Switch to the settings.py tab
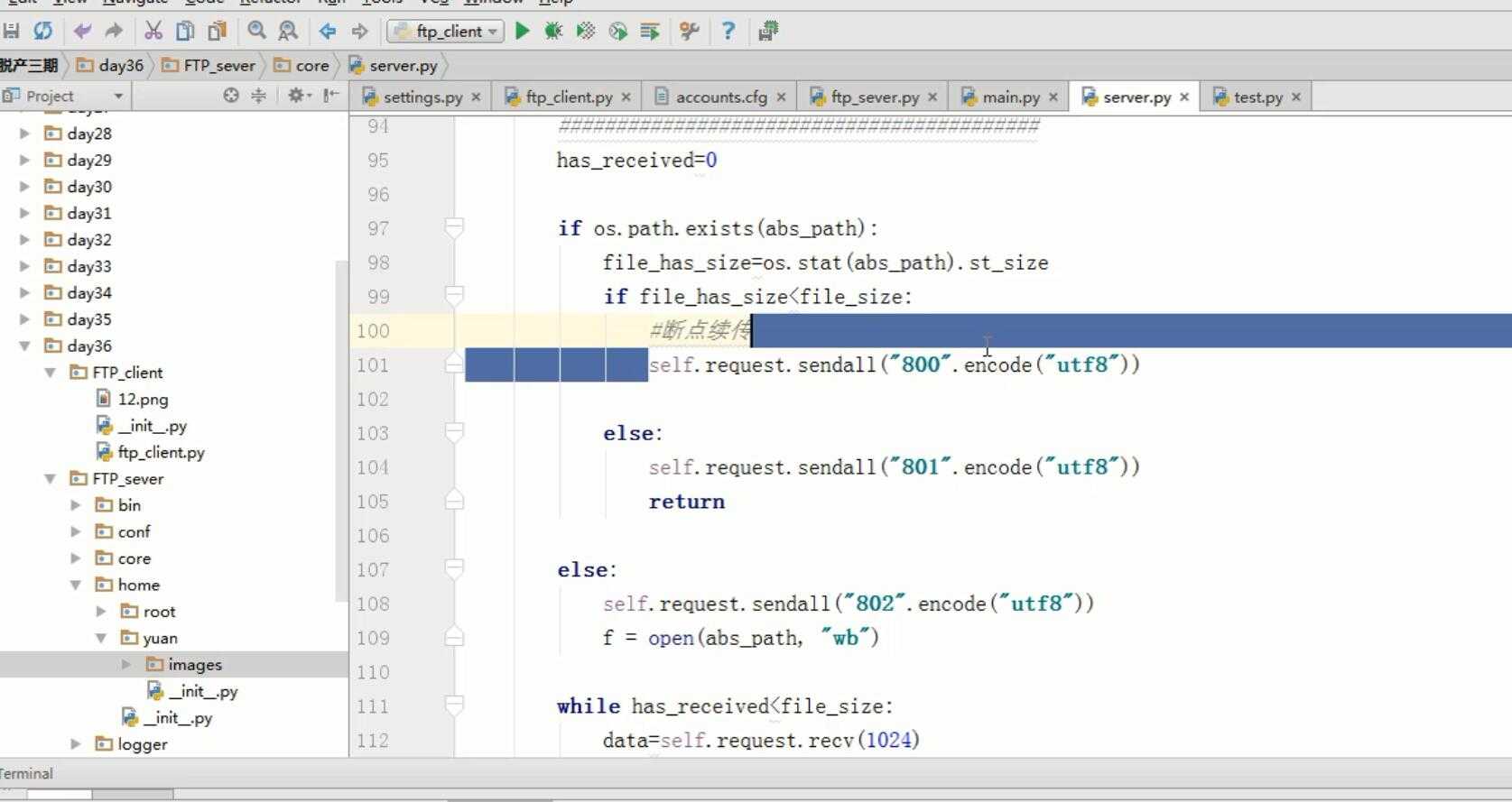Screen dimensions: 1512x802 (422, 97)
